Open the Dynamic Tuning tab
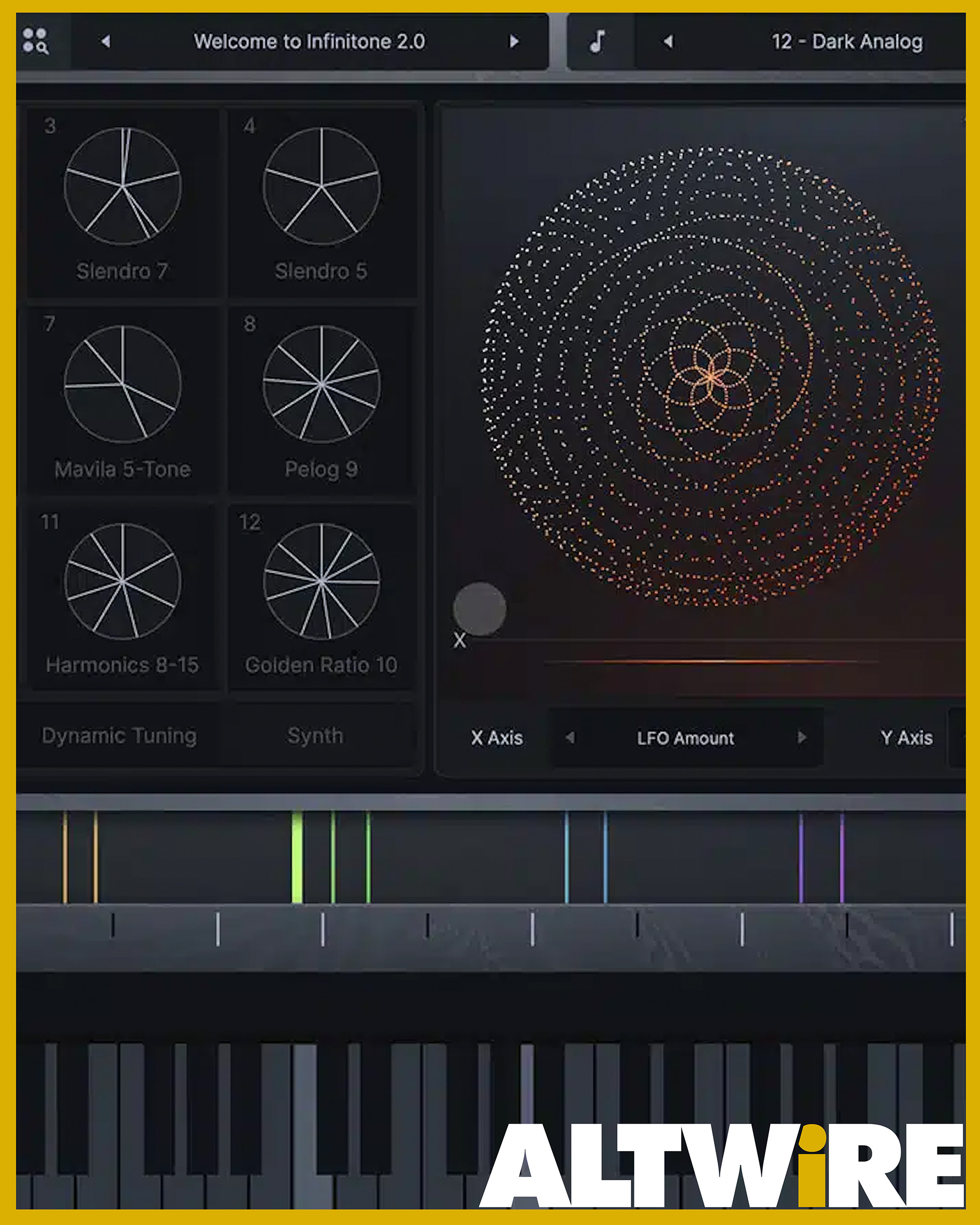 click(119, 735)
